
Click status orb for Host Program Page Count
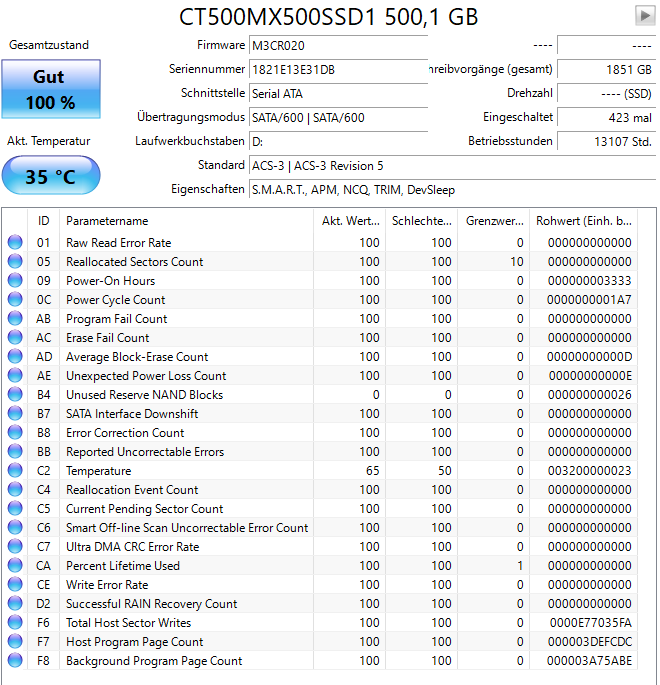(x=15, y=641)
